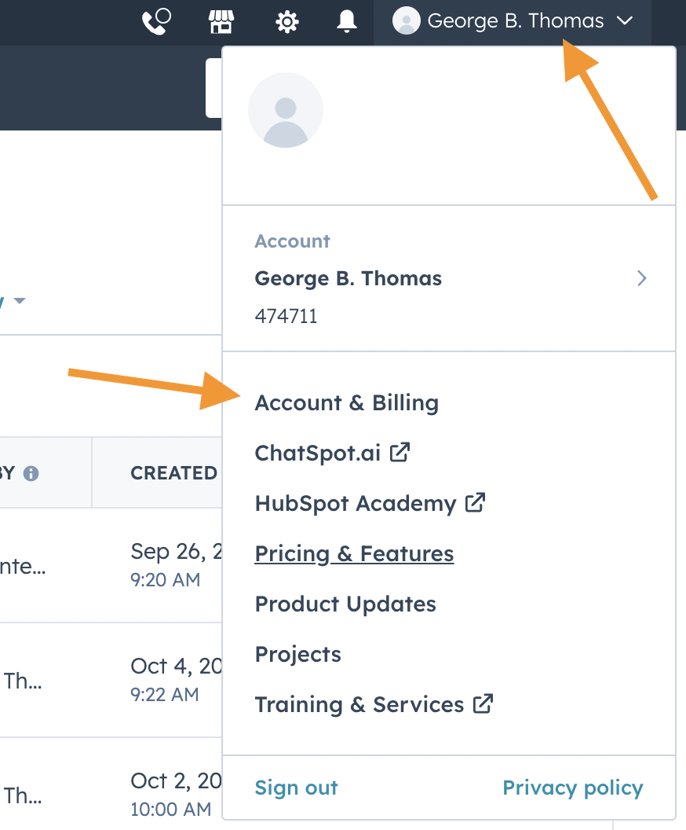This screenshot has height=830, width=686.
Task: Click the large profile avatar placeholder
Action: [285, 110]
